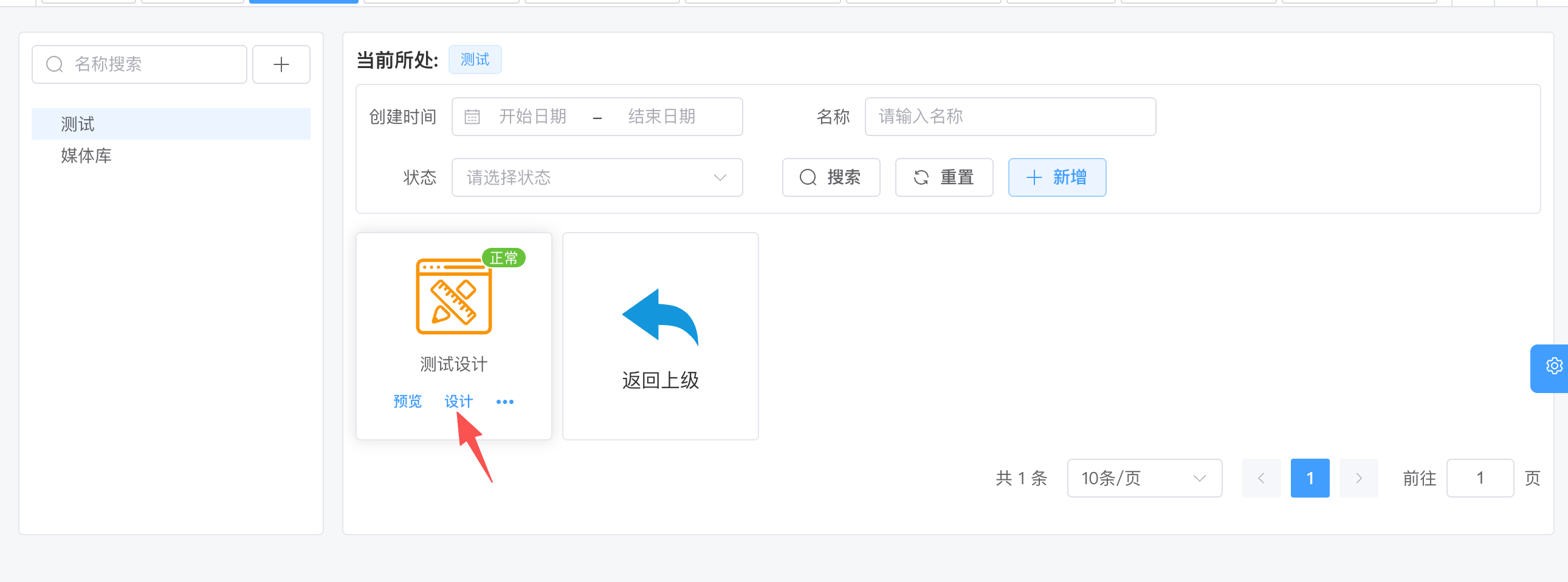This screenshot has height=582, width=1568.
Task: Click the orange design template icon
Action: [x=453, y=297]
